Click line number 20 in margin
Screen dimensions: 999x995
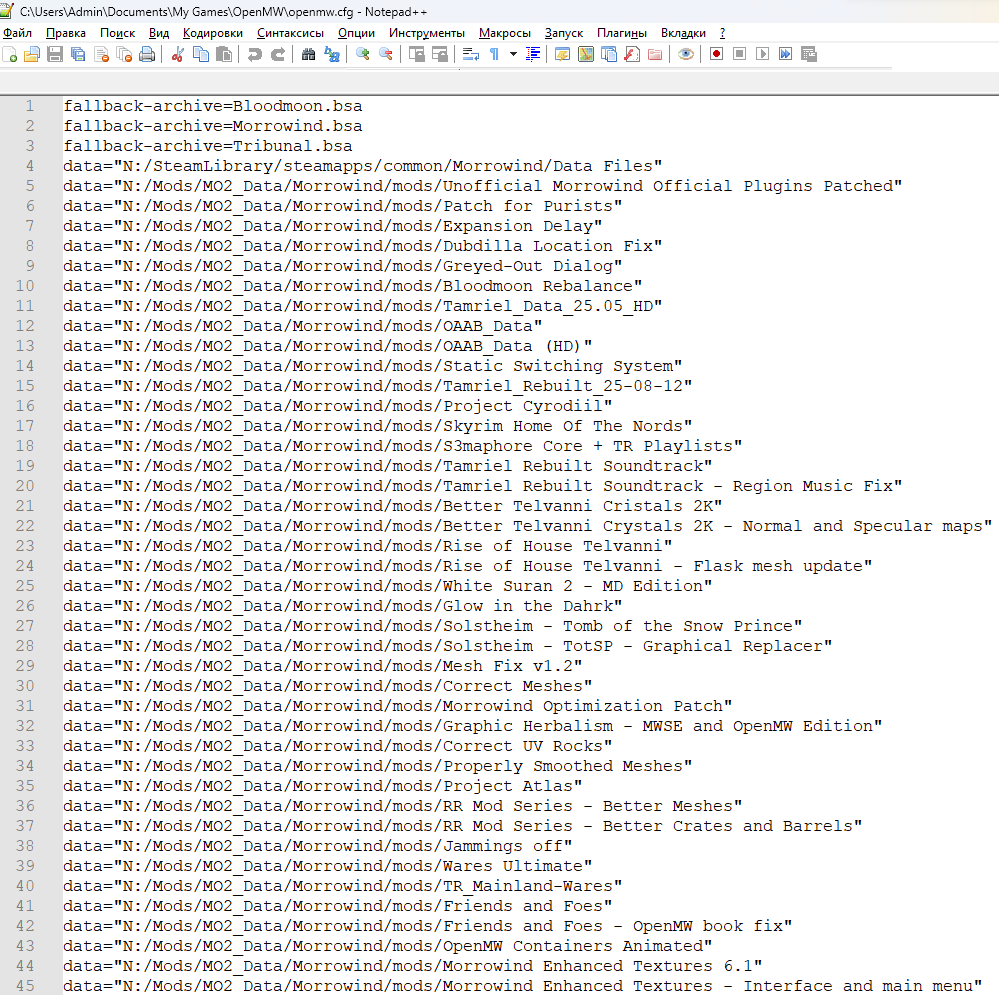[25, 486]
